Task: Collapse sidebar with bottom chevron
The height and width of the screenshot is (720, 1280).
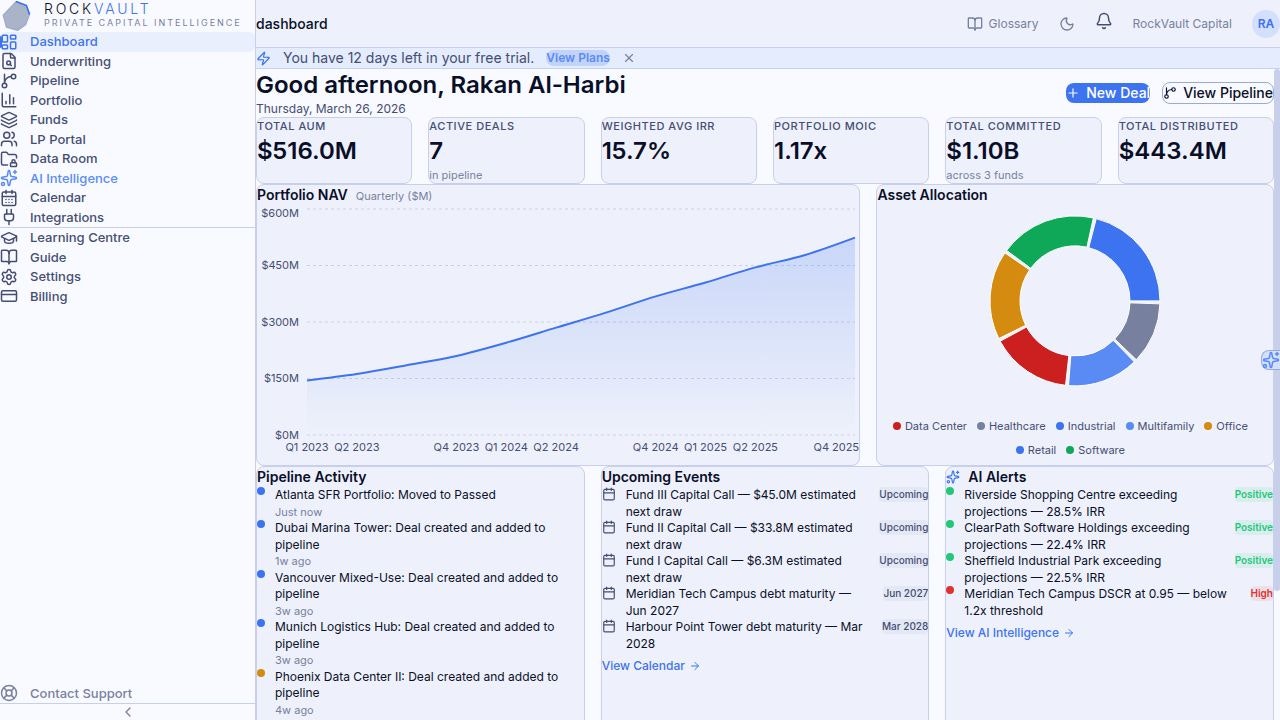Action: (128, 712)
